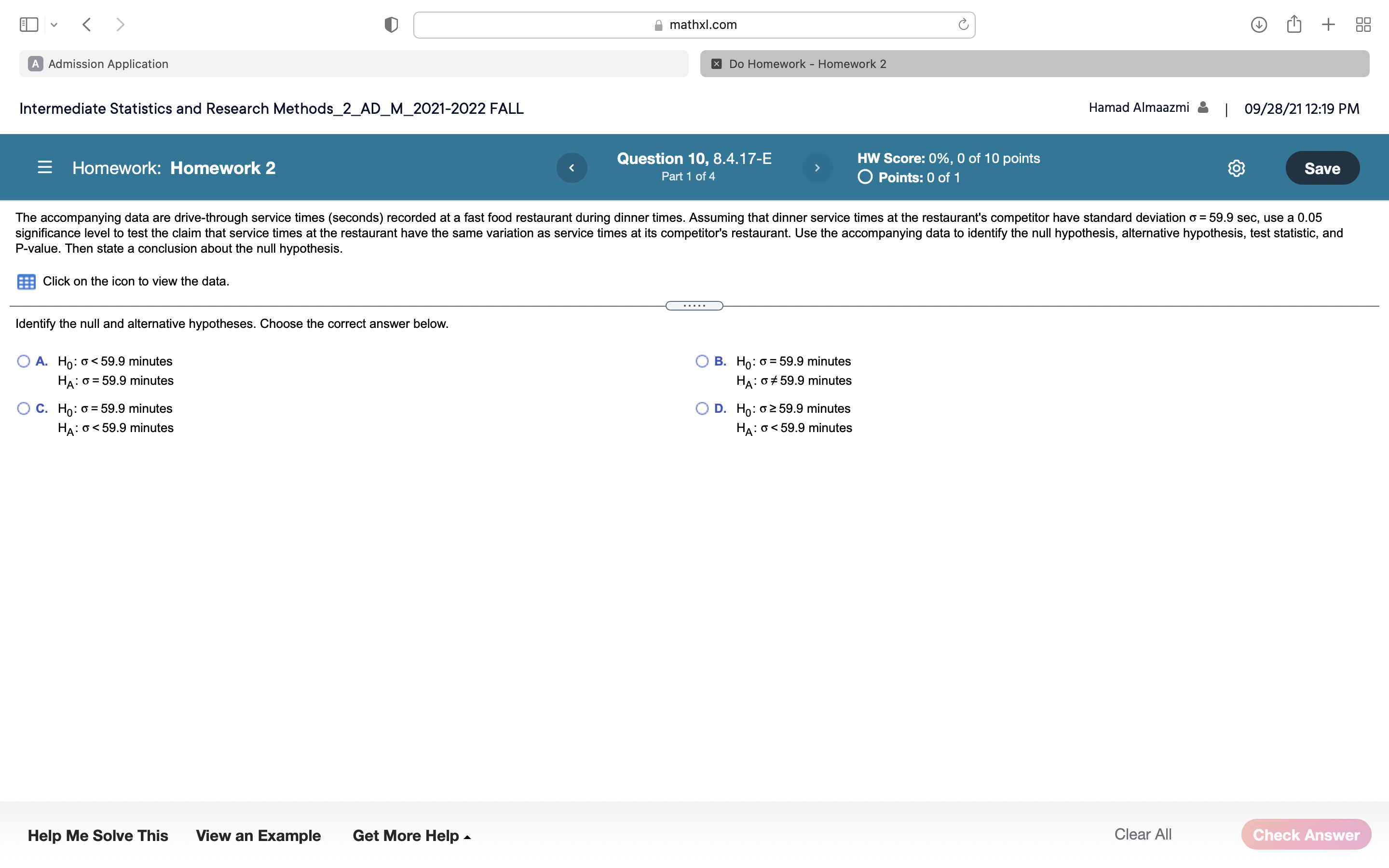Select answer option B radio button
The image size is (1389, 868).
(x=702, y=361)
